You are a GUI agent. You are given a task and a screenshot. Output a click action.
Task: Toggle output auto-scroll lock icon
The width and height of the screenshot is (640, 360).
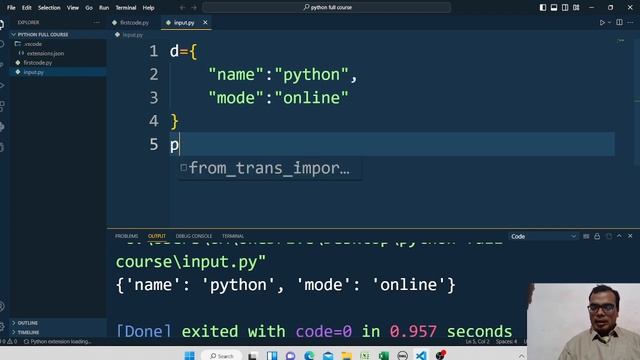(597, 236)
